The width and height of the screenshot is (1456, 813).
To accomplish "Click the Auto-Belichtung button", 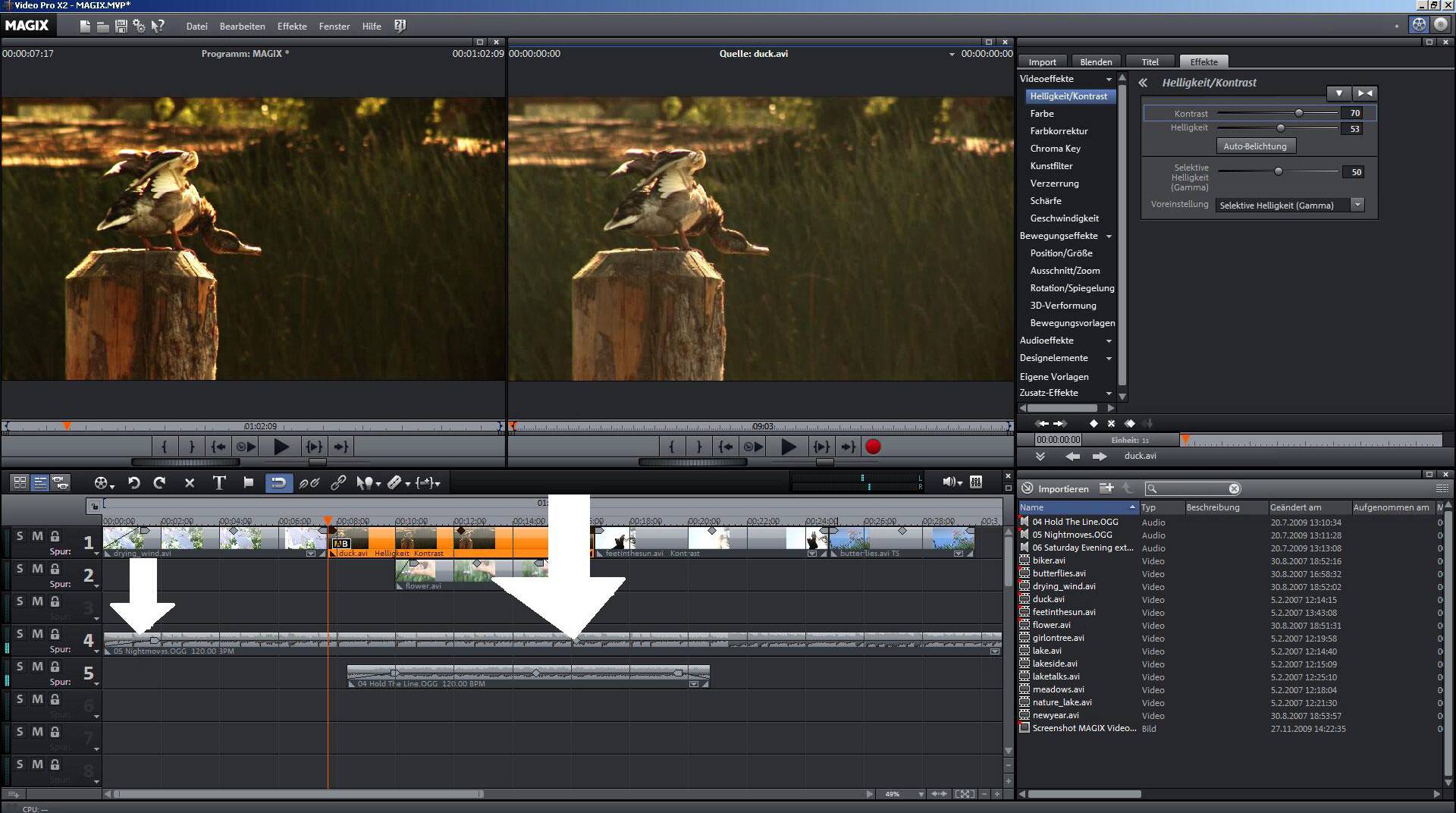I will click(1254, 146).
